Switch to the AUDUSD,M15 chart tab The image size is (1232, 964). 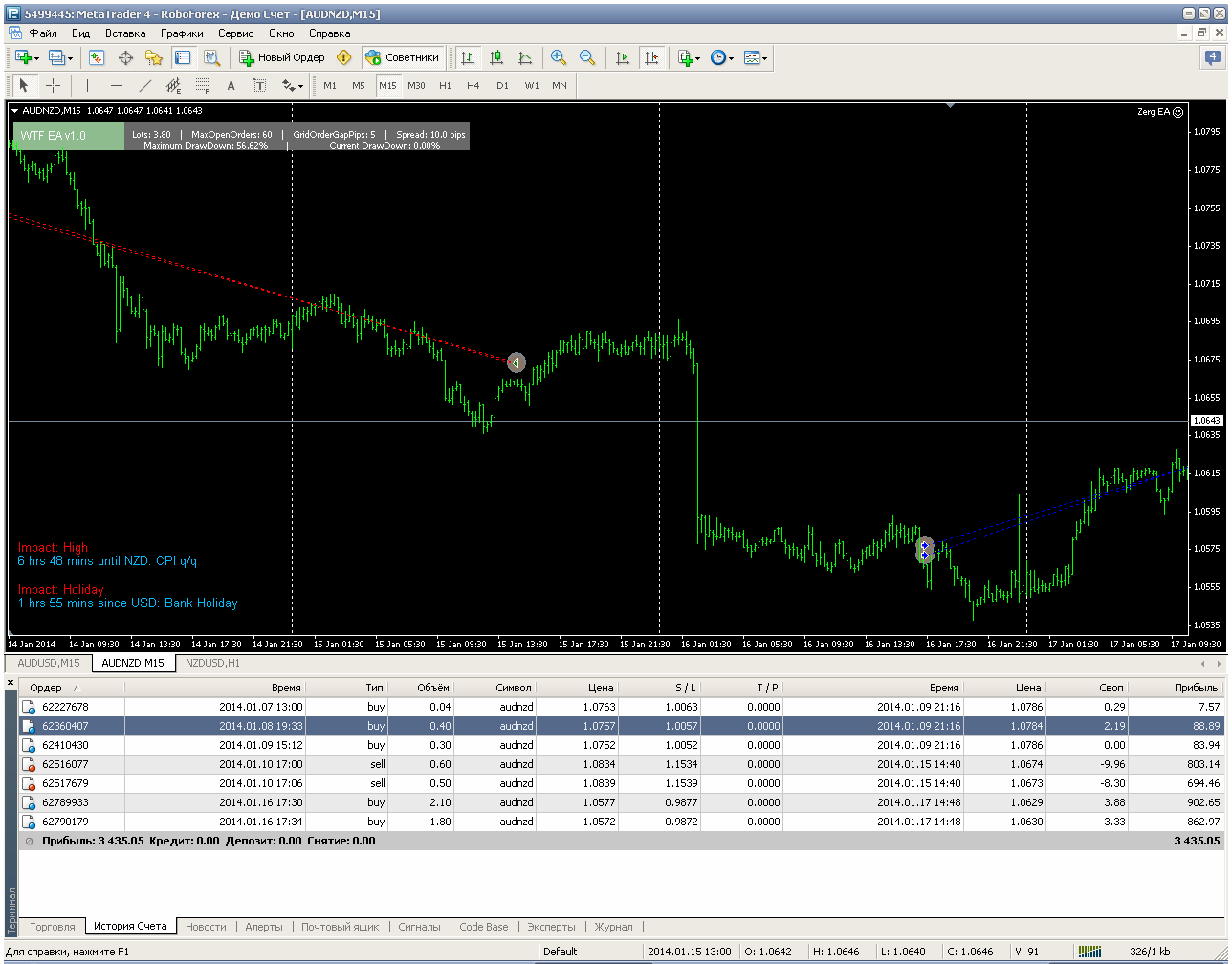coord(49,663)
